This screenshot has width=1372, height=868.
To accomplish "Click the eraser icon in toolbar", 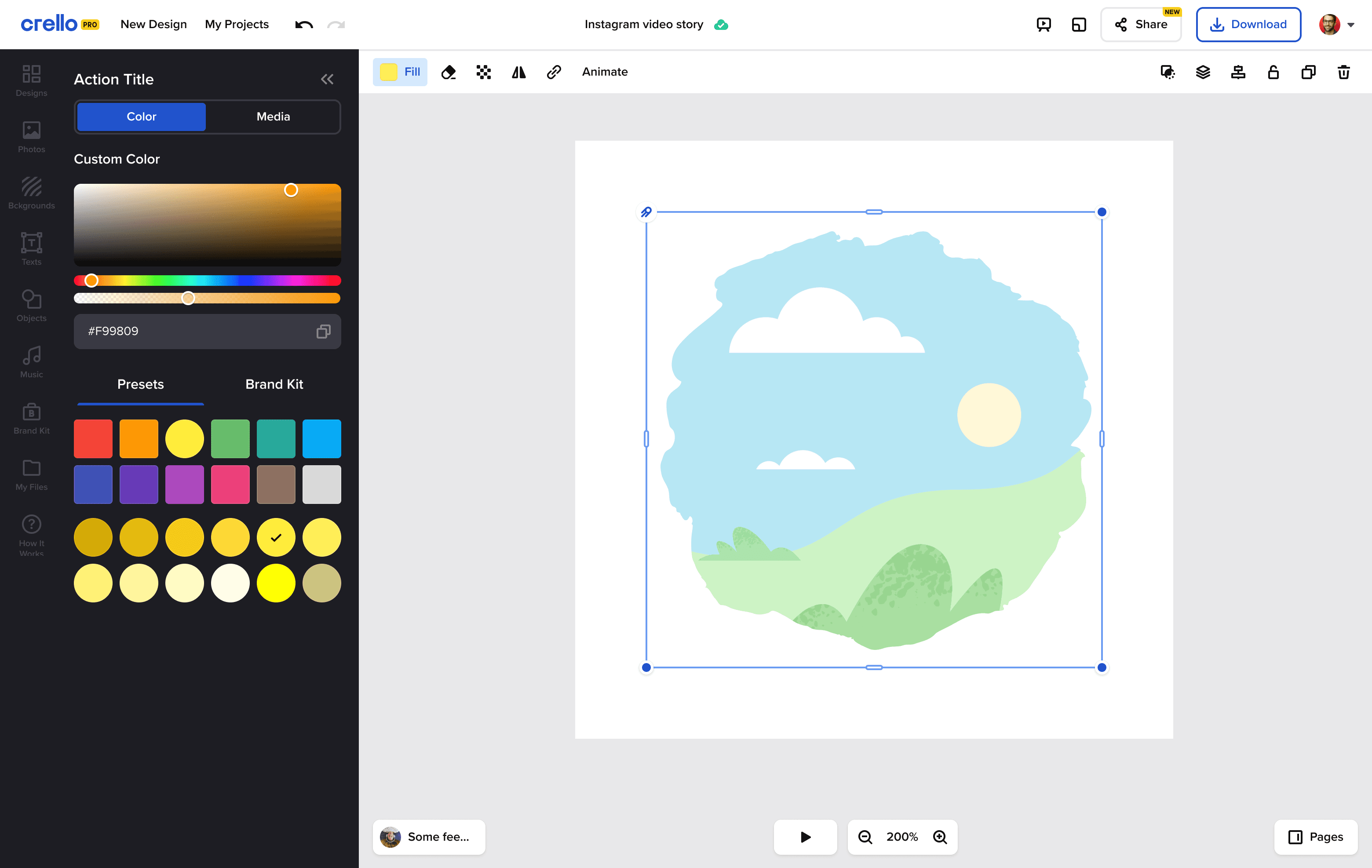I will 449,72.
